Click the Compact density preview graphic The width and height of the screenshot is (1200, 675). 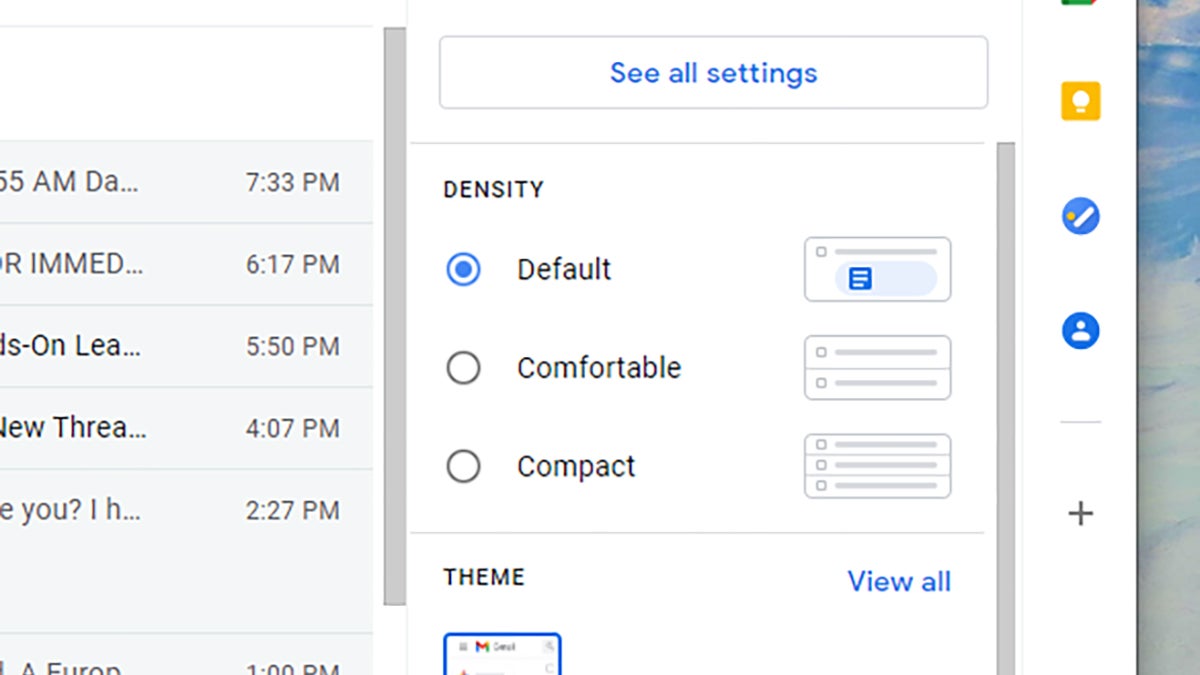pyautogui.click(x=877, y=465)
